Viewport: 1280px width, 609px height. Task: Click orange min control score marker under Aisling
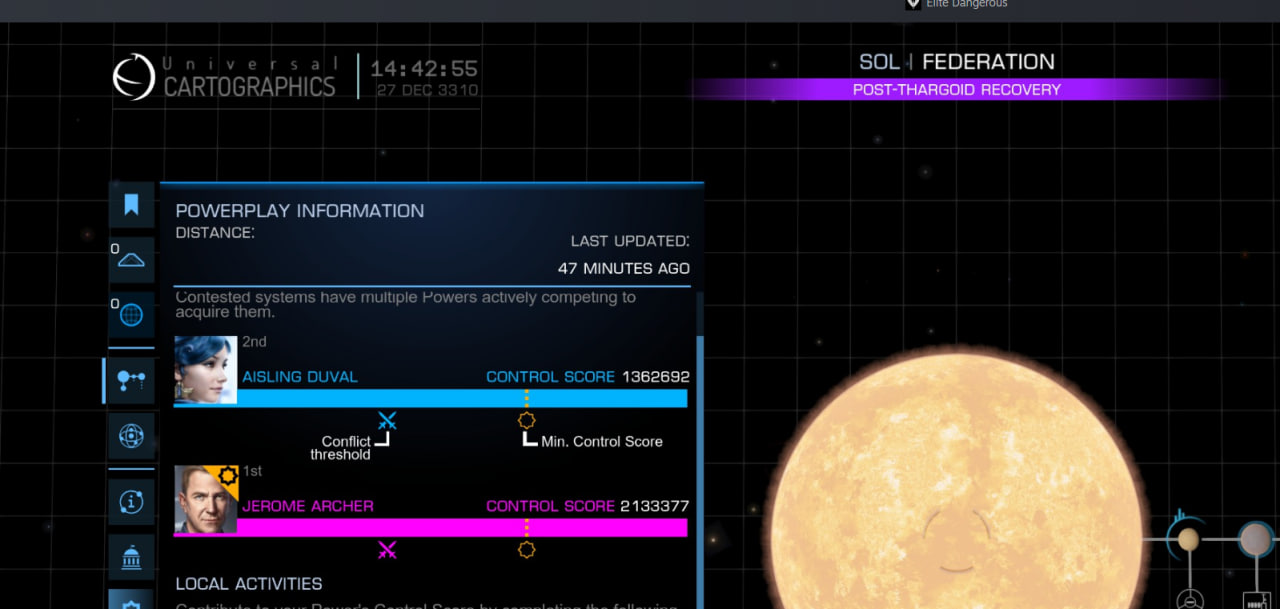[526, 420]
